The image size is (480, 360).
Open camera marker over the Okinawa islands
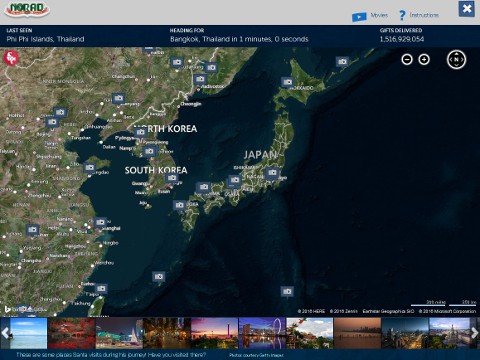pyautogui.click(x=159, y=277)
